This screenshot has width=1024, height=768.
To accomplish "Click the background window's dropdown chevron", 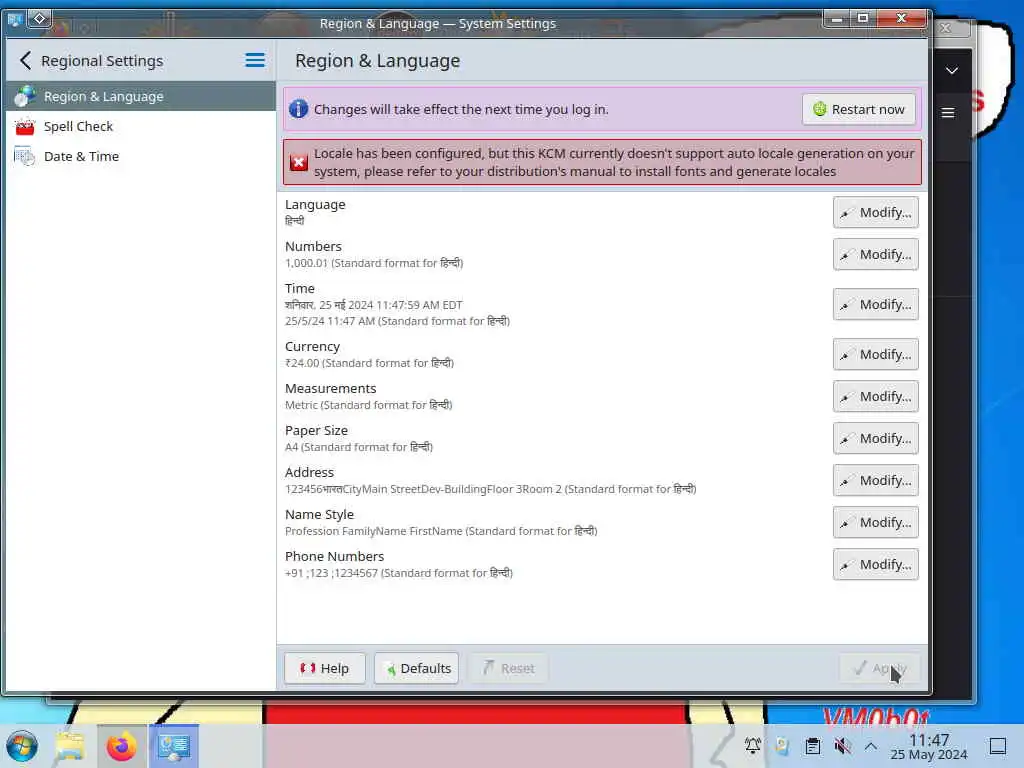I will click(x=952, y=71).
